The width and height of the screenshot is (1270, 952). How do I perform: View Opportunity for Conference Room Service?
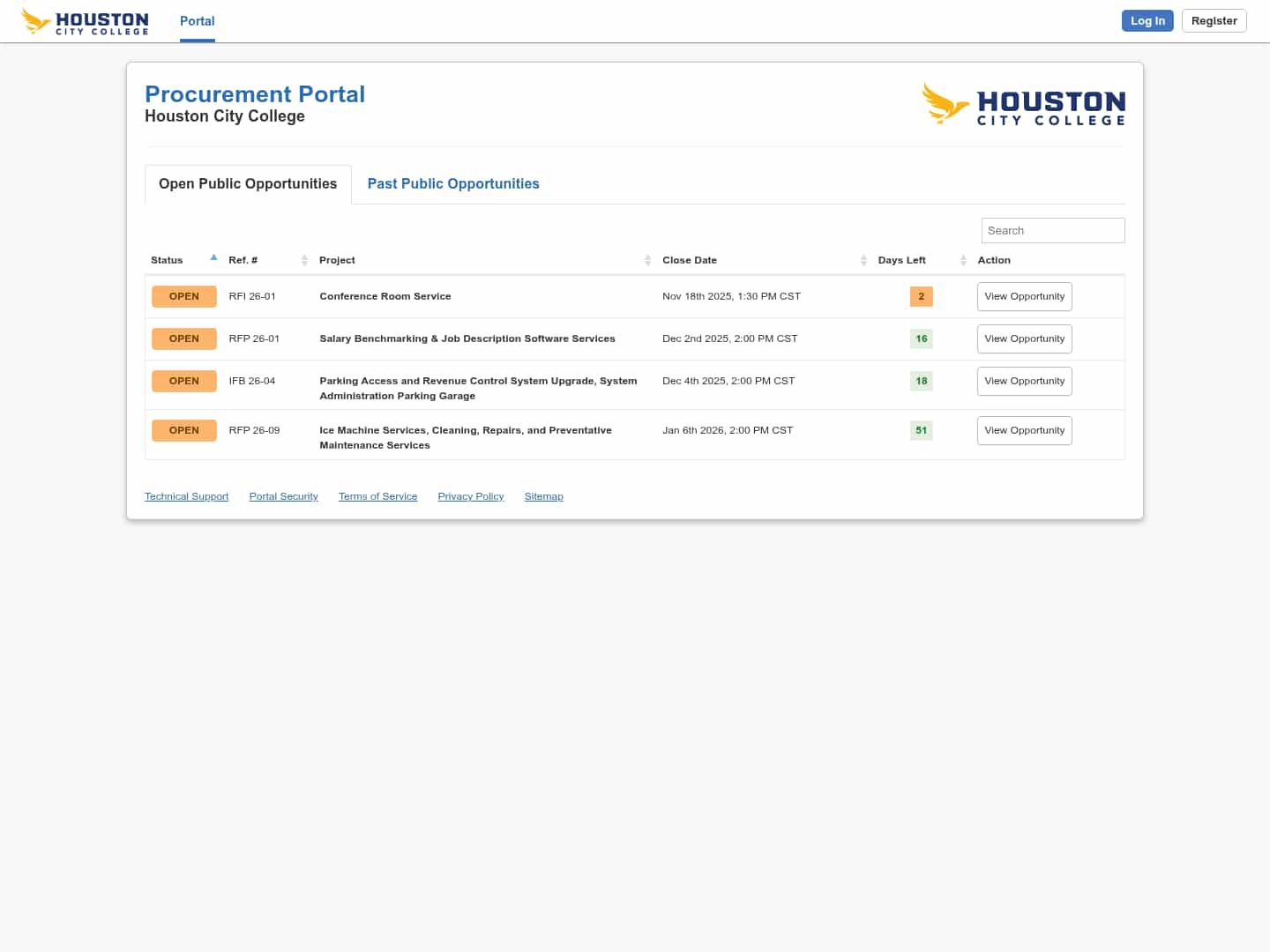pyautogui.click(x=1024, y=297)
